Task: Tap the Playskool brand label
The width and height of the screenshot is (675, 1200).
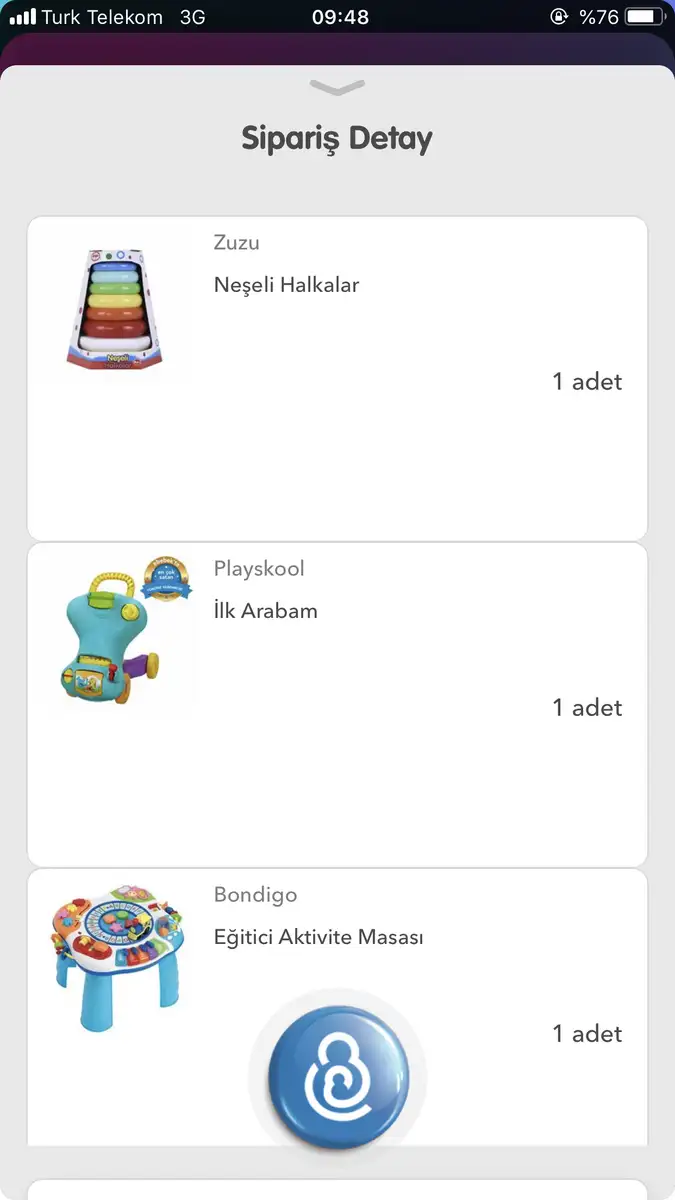Action: 259,569
